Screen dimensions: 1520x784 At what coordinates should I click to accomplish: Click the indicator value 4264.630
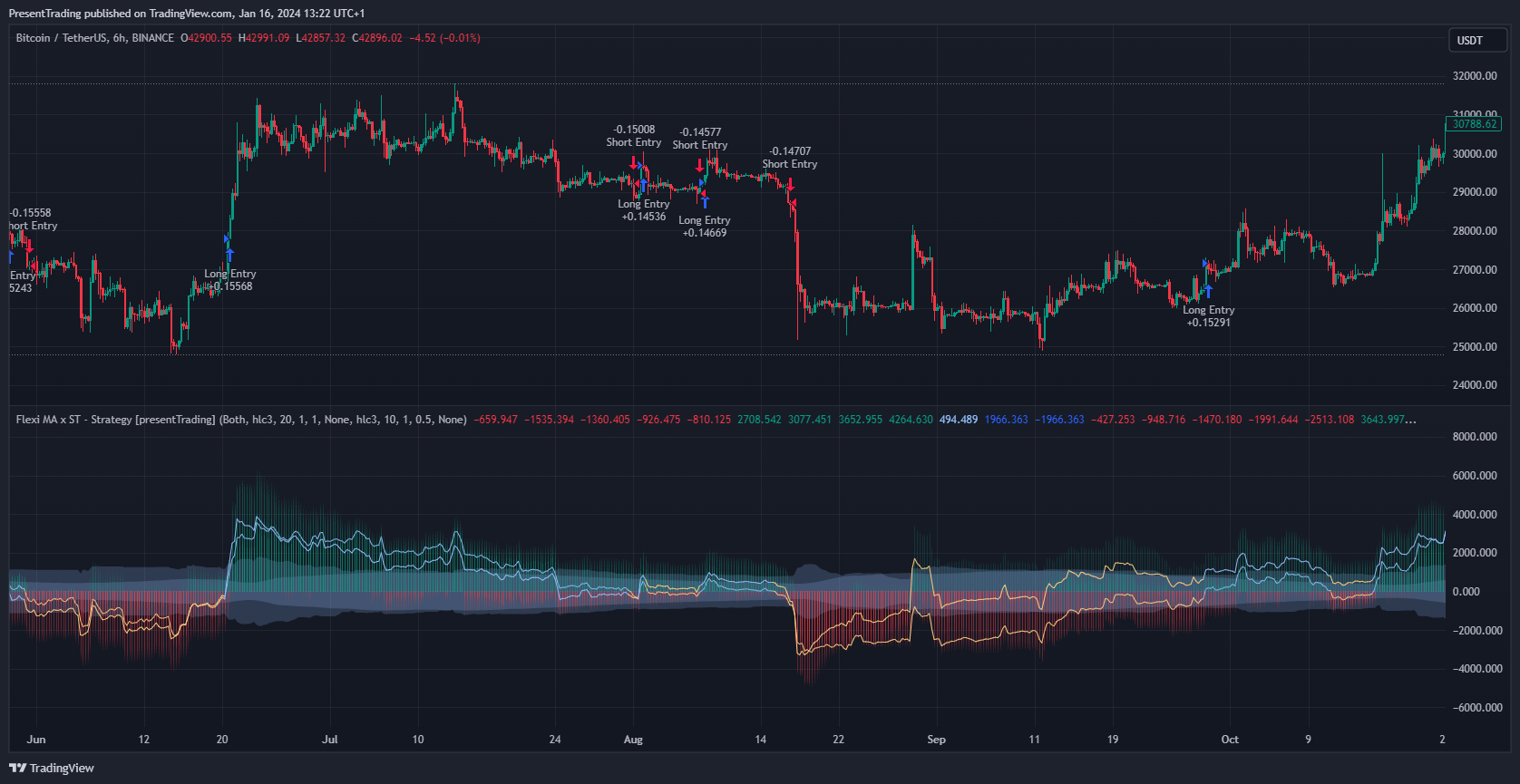(911, 420)
